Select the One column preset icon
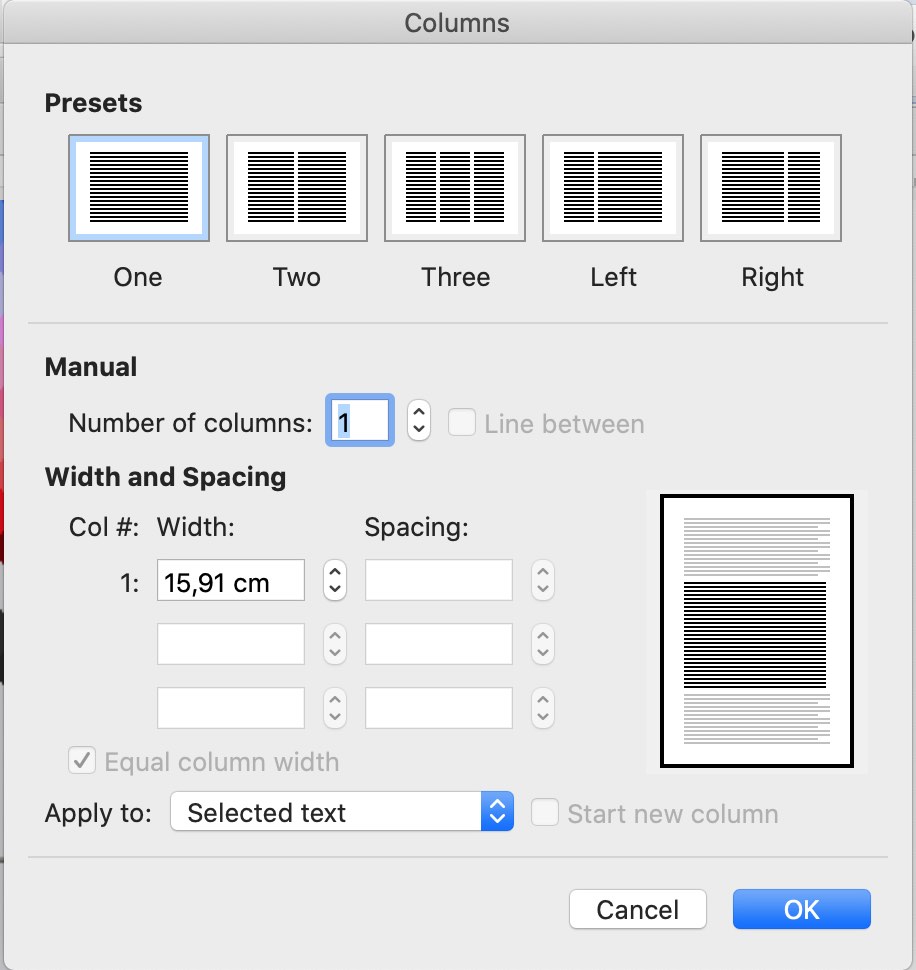The height and width of the screenshot is (970, 916). 138,188
